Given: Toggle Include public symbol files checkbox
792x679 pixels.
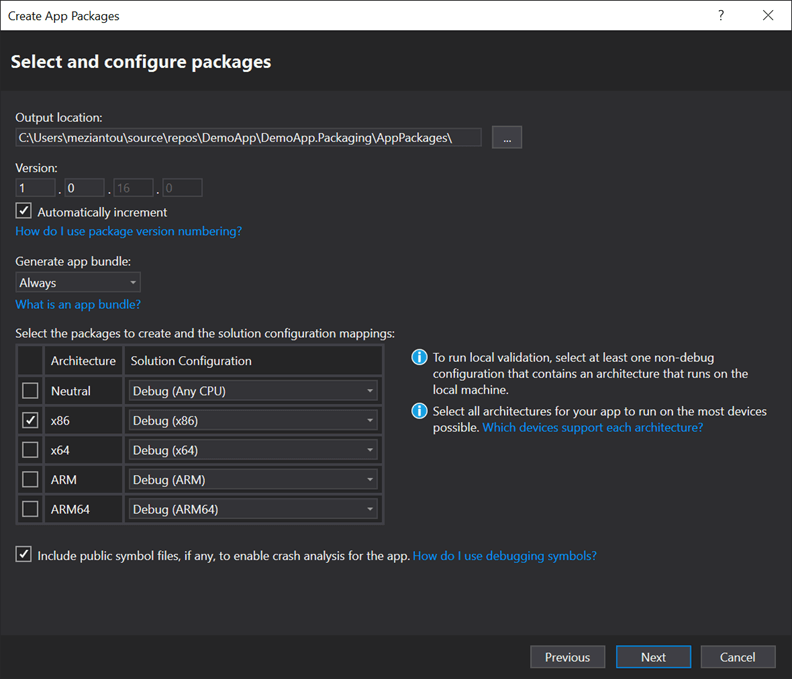Looking at the screenshot, I should 24,555.
